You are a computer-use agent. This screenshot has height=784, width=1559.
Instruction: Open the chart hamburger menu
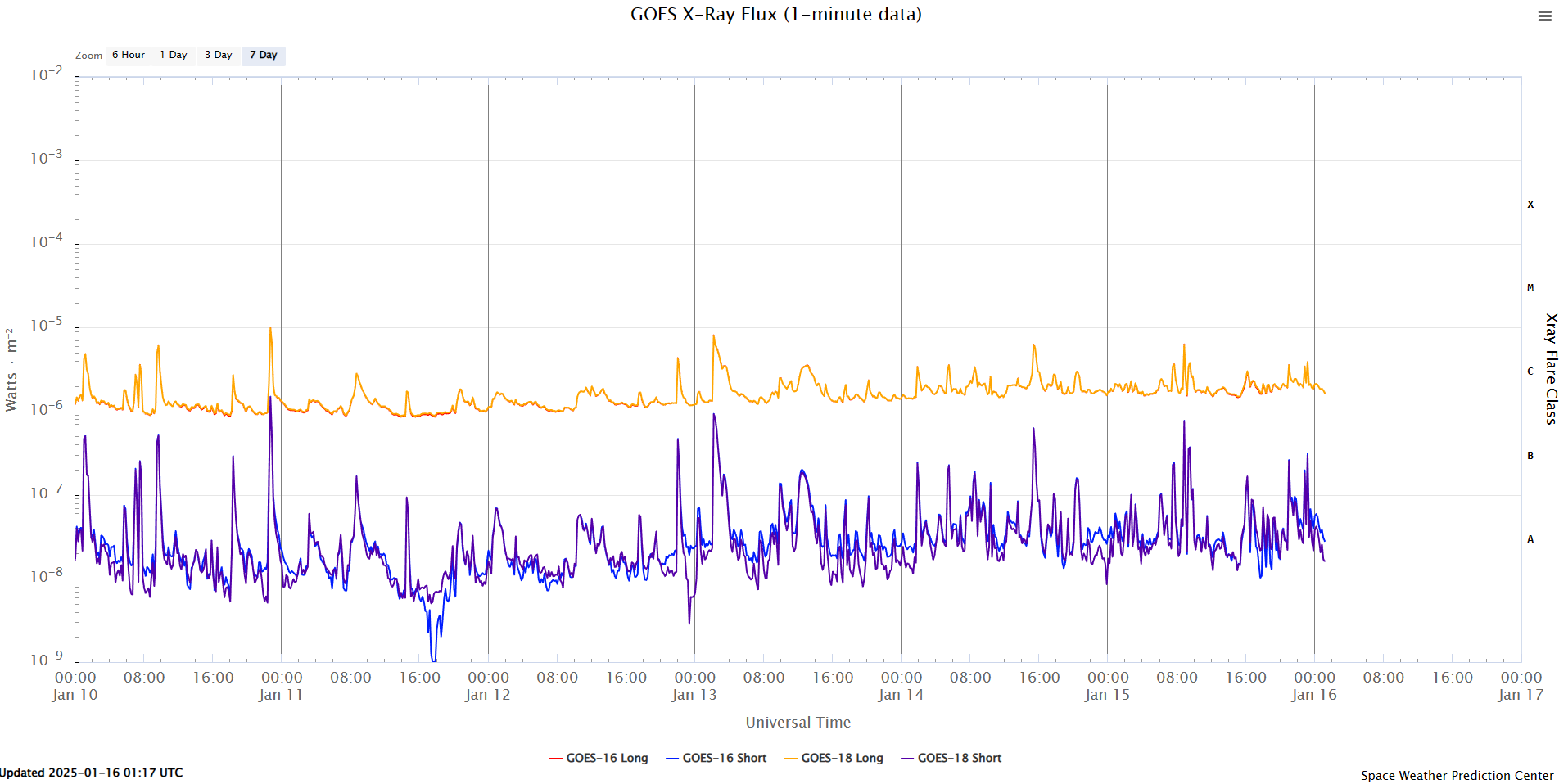coord(1544,16)
